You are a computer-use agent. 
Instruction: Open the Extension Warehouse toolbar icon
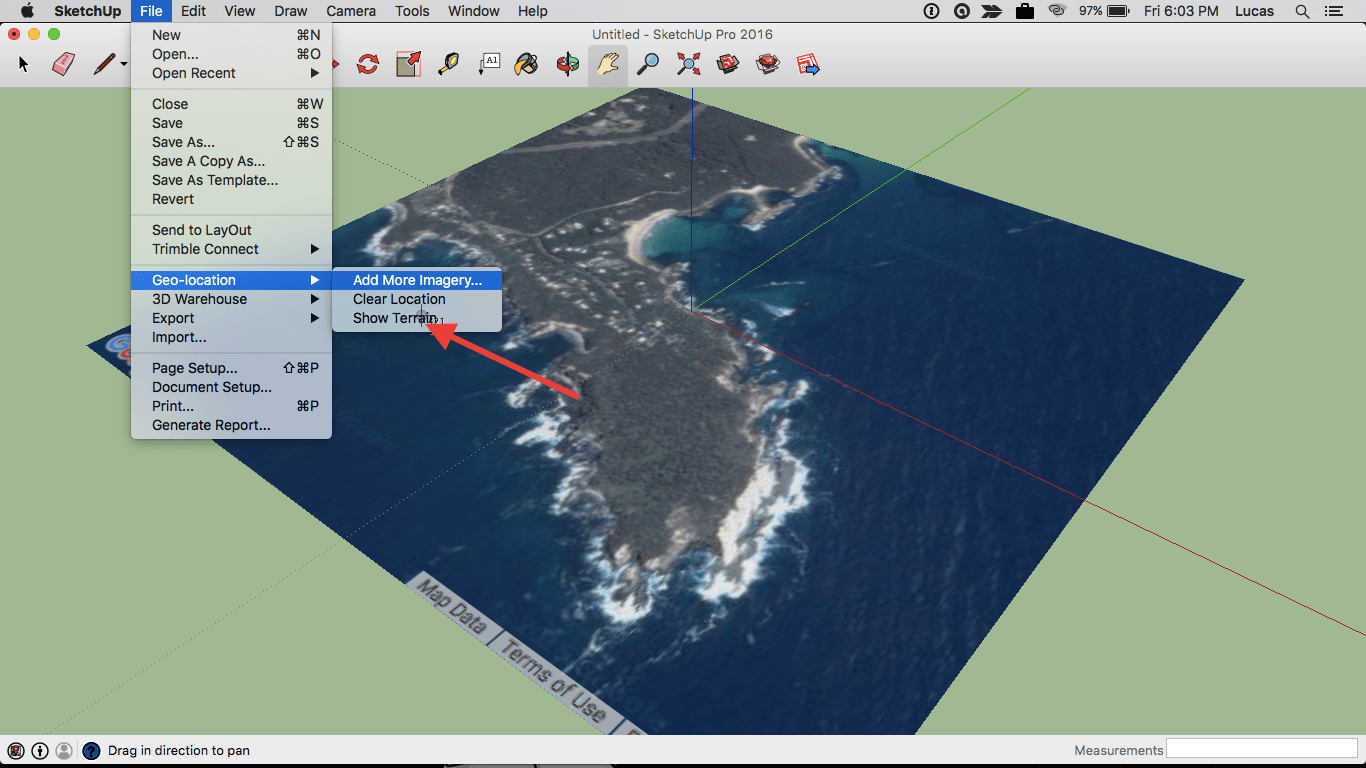[x=768, y=65]
